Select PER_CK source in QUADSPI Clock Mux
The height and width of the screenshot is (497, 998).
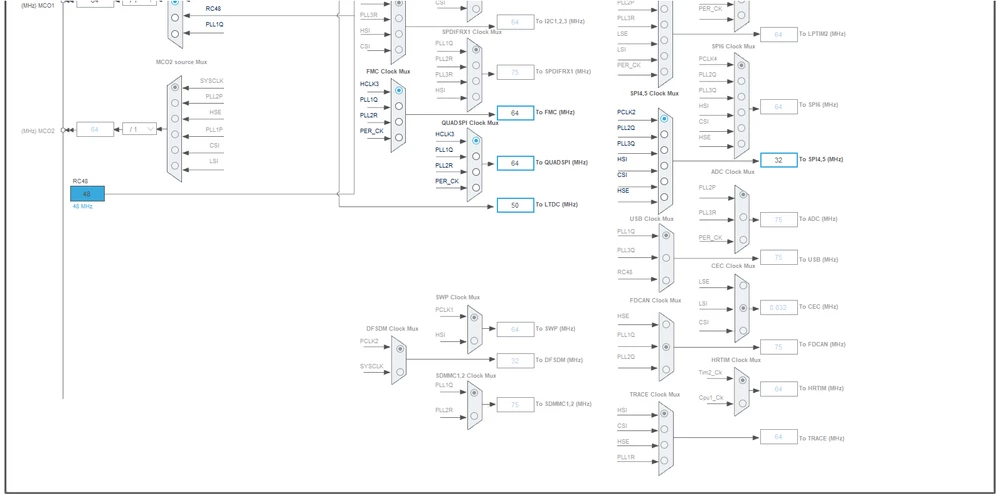(x=475, y=188)
